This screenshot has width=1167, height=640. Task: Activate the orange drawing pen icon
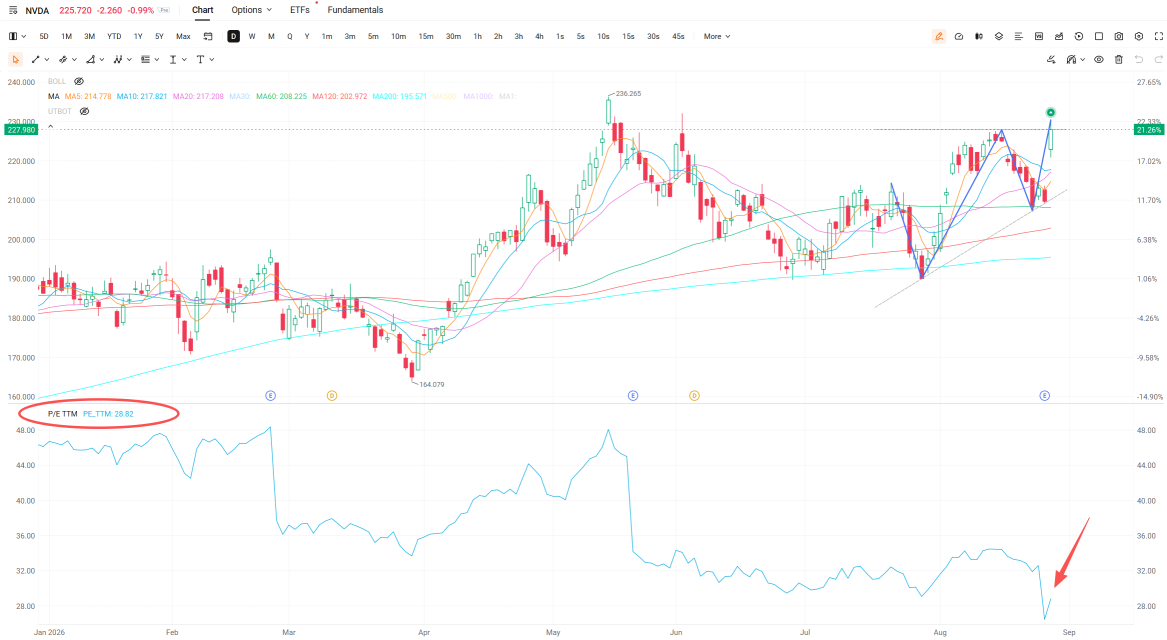coord(939,36)
